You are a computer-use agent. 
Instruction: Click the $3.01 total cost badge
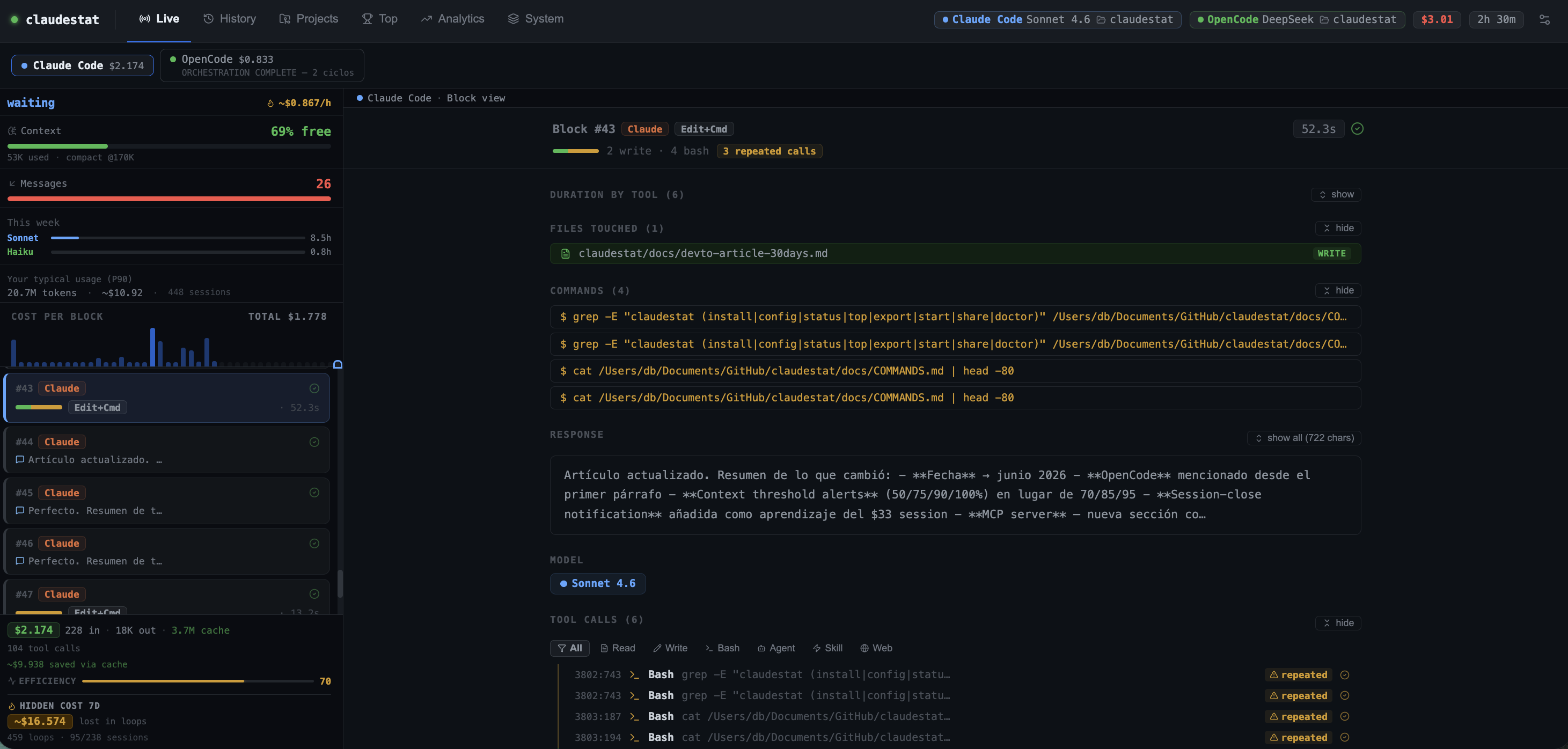(x=1437, y=19)
